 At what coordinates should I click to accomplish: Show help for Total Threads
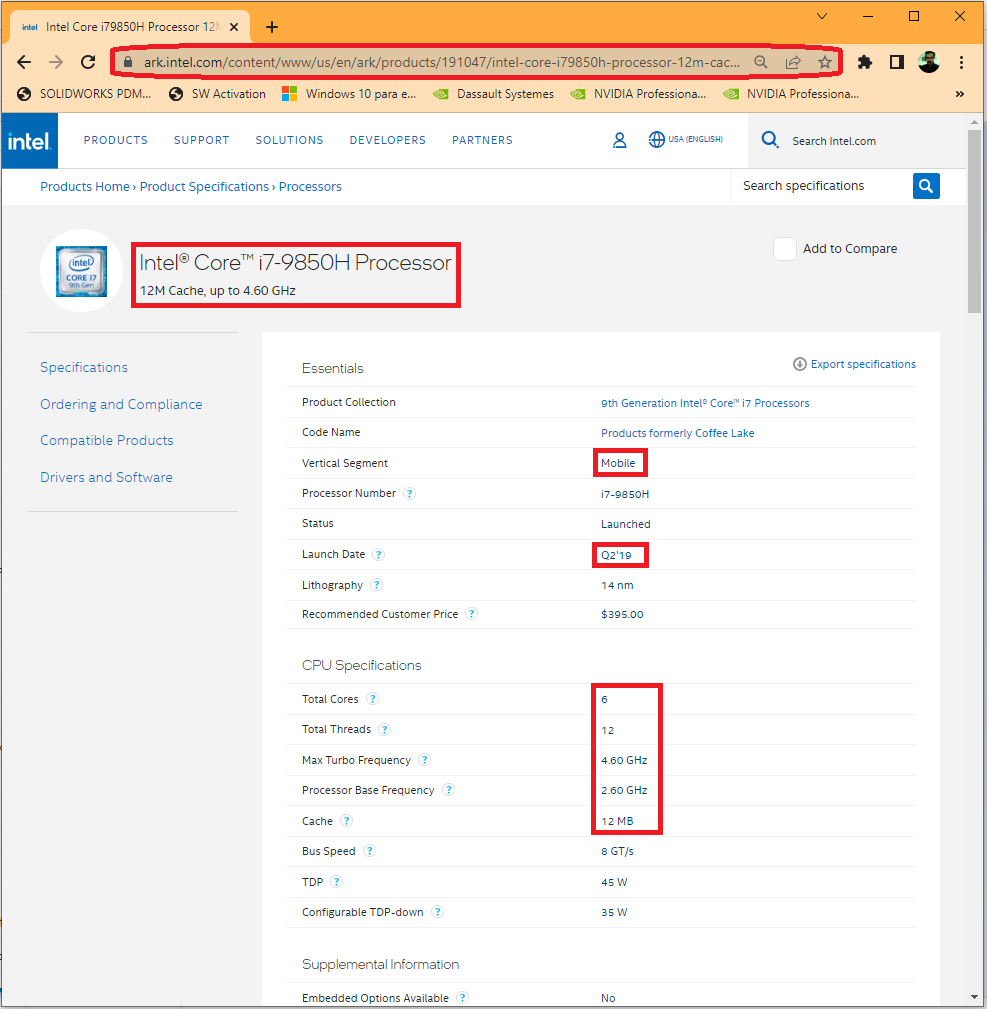pos(384,730)
